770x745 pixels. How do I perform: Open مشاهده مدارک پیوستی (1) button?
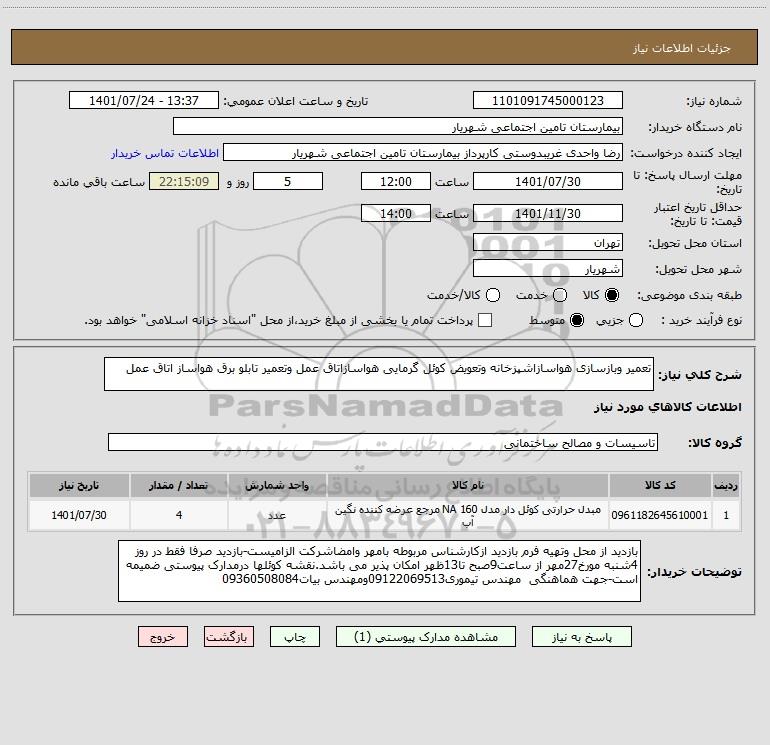pyautogui.click(x=426, y=637)
